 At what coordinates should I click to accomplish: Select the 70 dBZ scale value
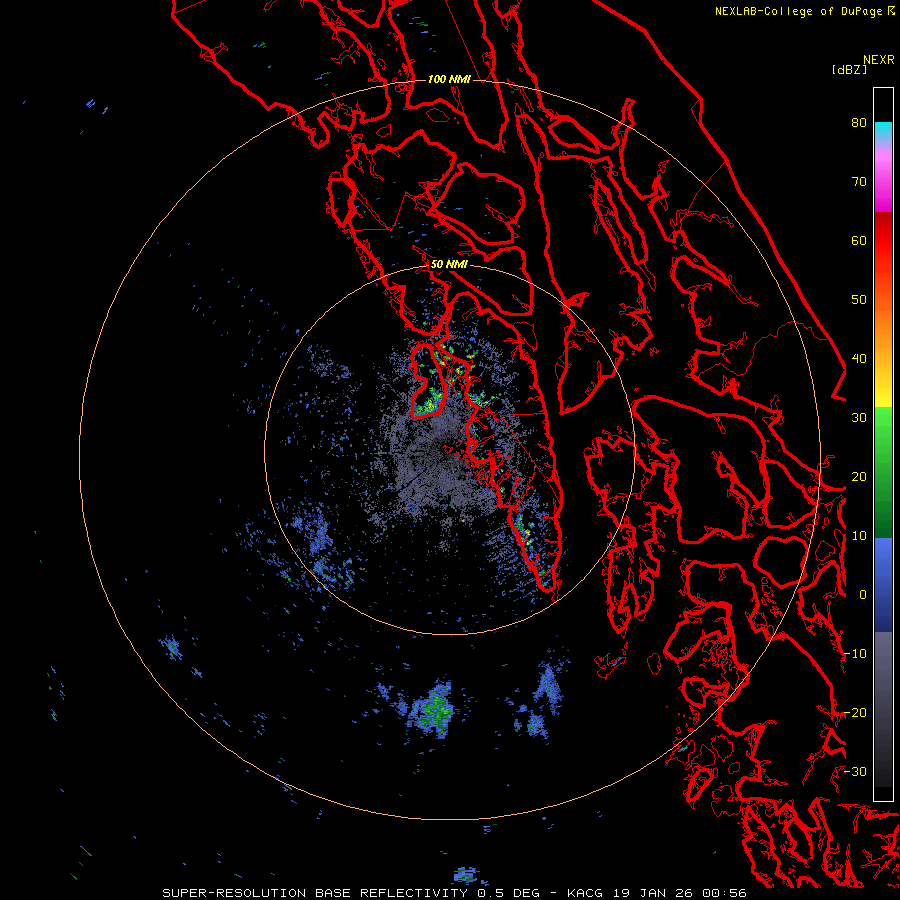859,182
